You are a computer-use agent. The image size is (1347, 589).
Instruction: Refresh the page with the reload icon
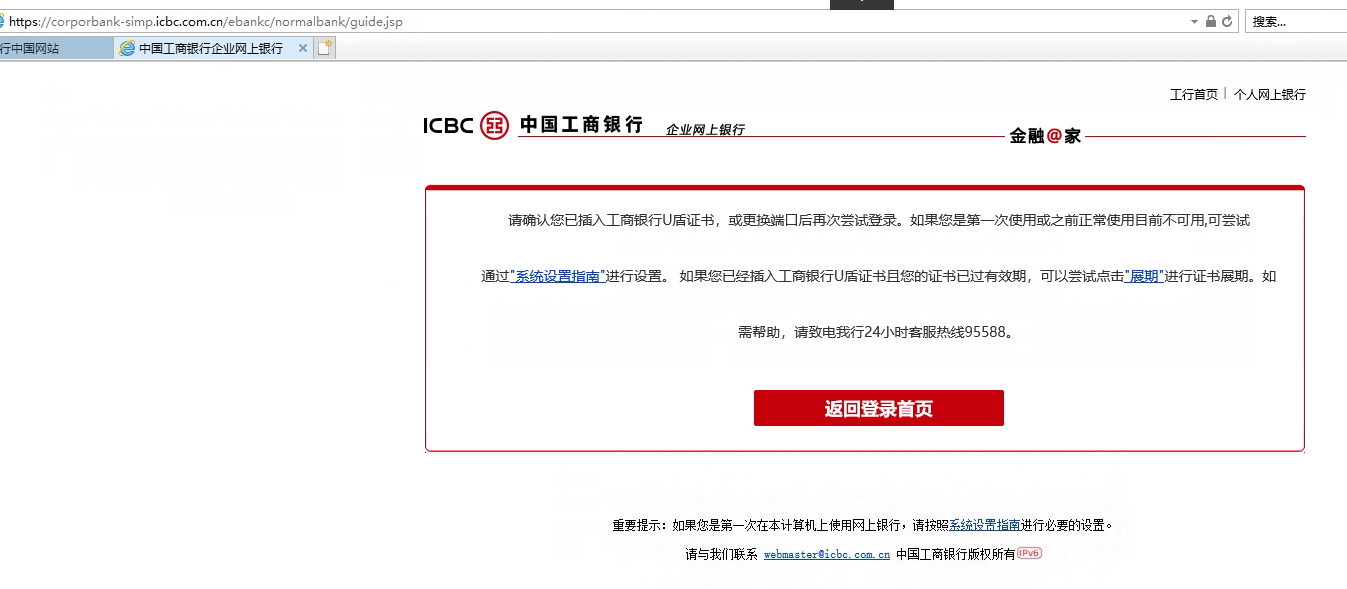[x=1227, y=21]
